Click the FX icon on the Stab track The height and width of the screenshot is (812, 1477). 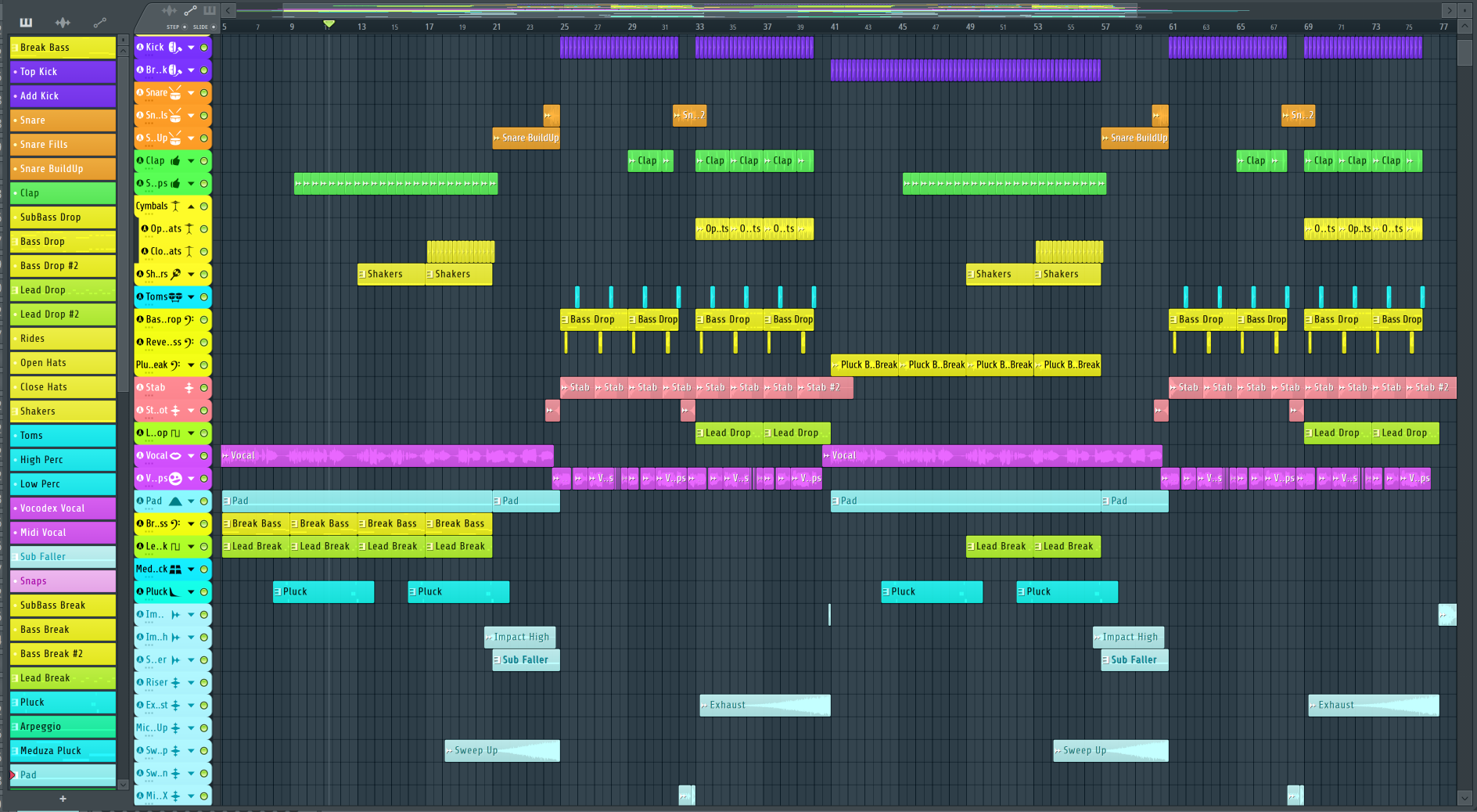point(189,387)
